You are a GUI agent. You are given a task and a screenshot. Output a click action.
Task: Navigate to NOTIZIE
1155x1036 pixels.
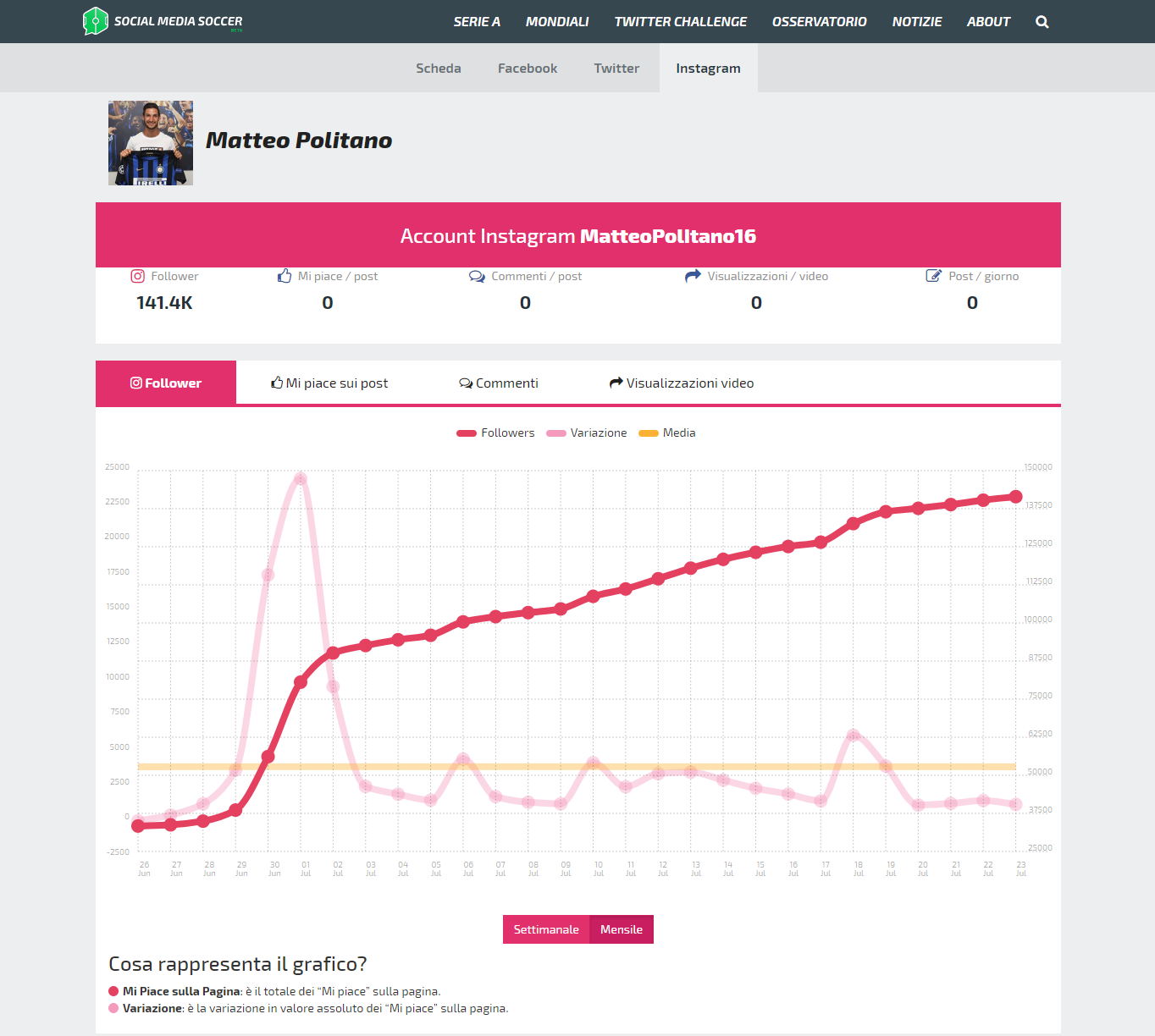[917, 22]
